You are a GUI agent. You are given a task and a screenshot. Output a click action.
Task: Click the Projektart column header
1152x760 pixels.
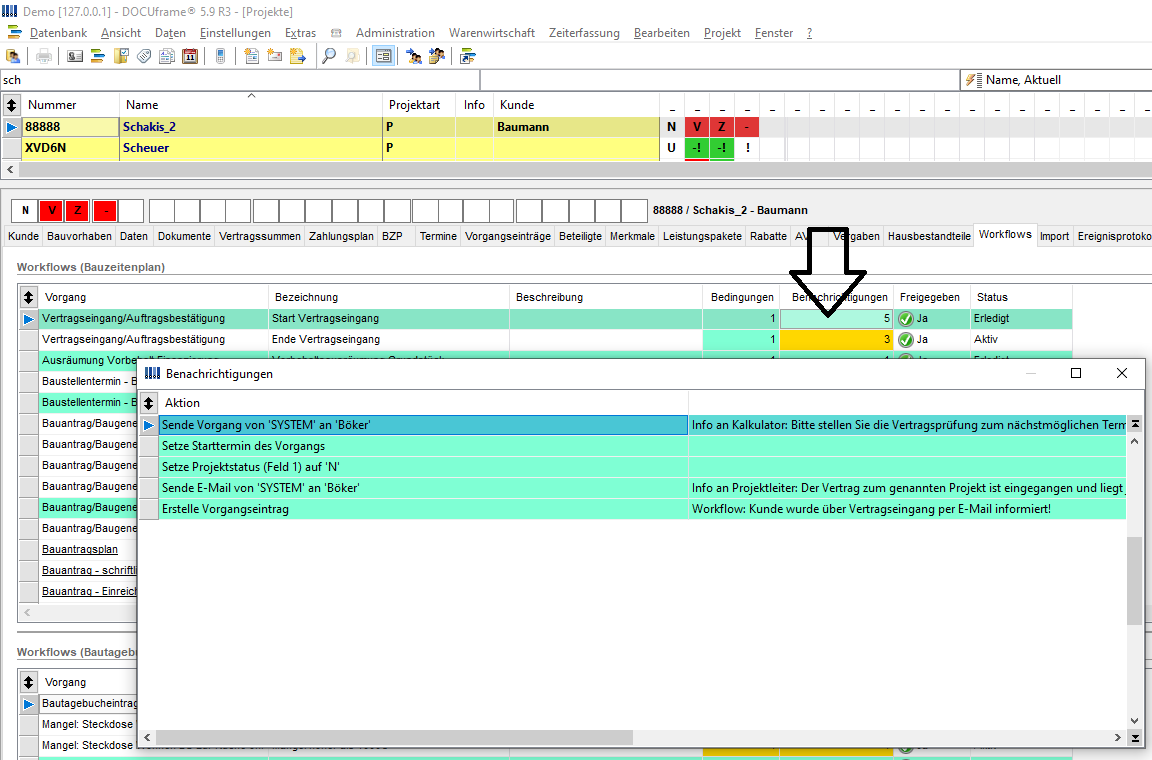(419, 105)
